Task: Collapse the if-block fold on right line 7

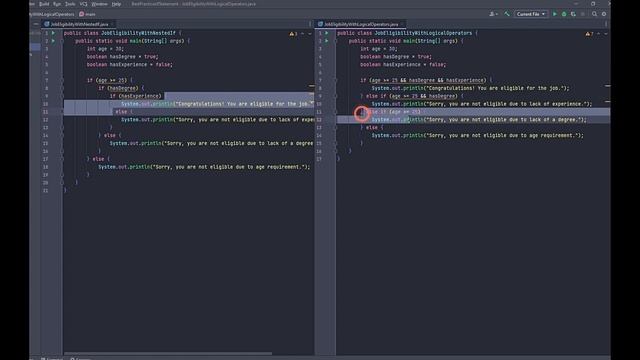Action: coord(335,80)
